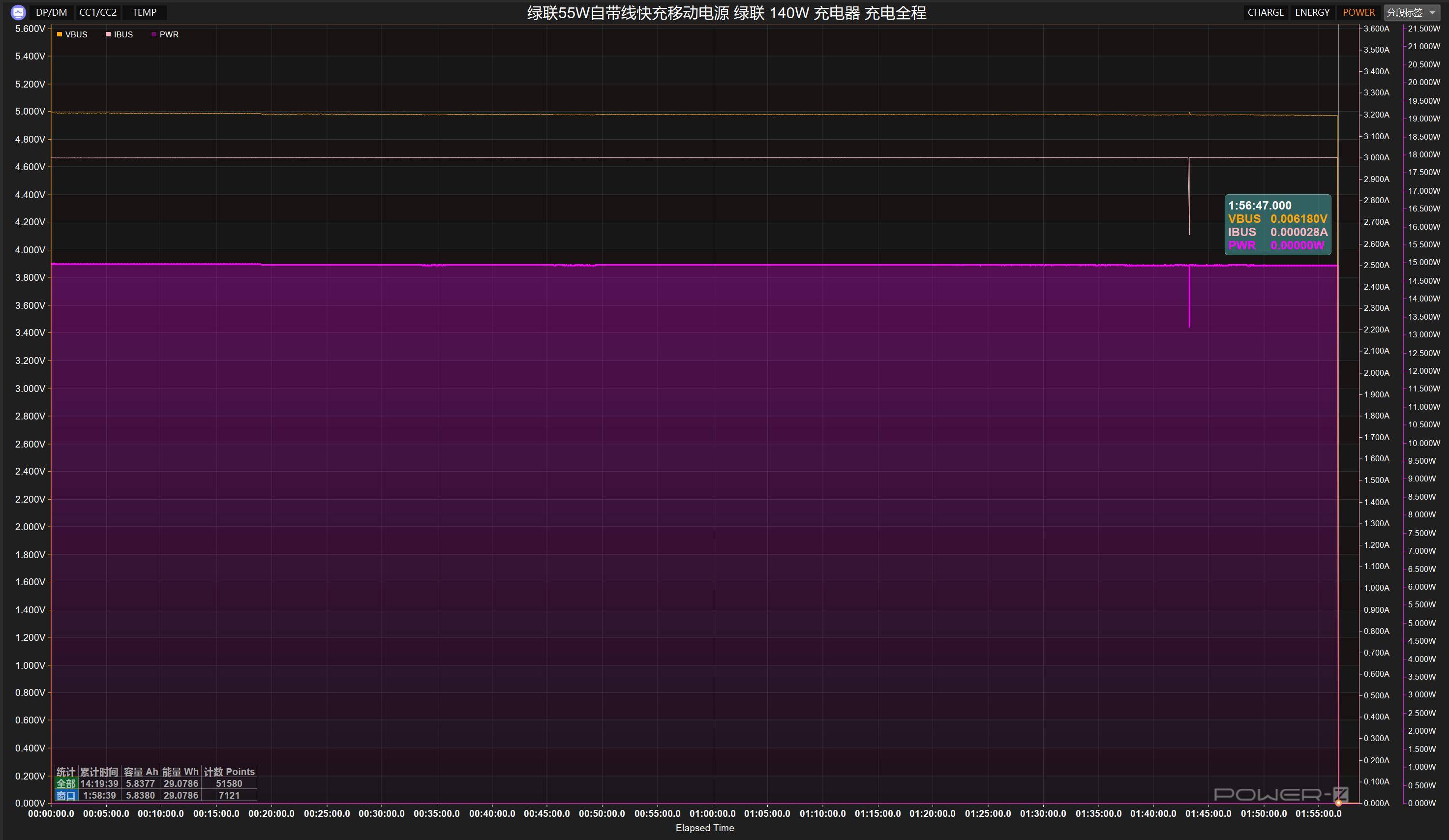Open the 分段标签 dropdown
Image resolution: width=1449 pixels, height=840 pixels.
coord(1406,12)
